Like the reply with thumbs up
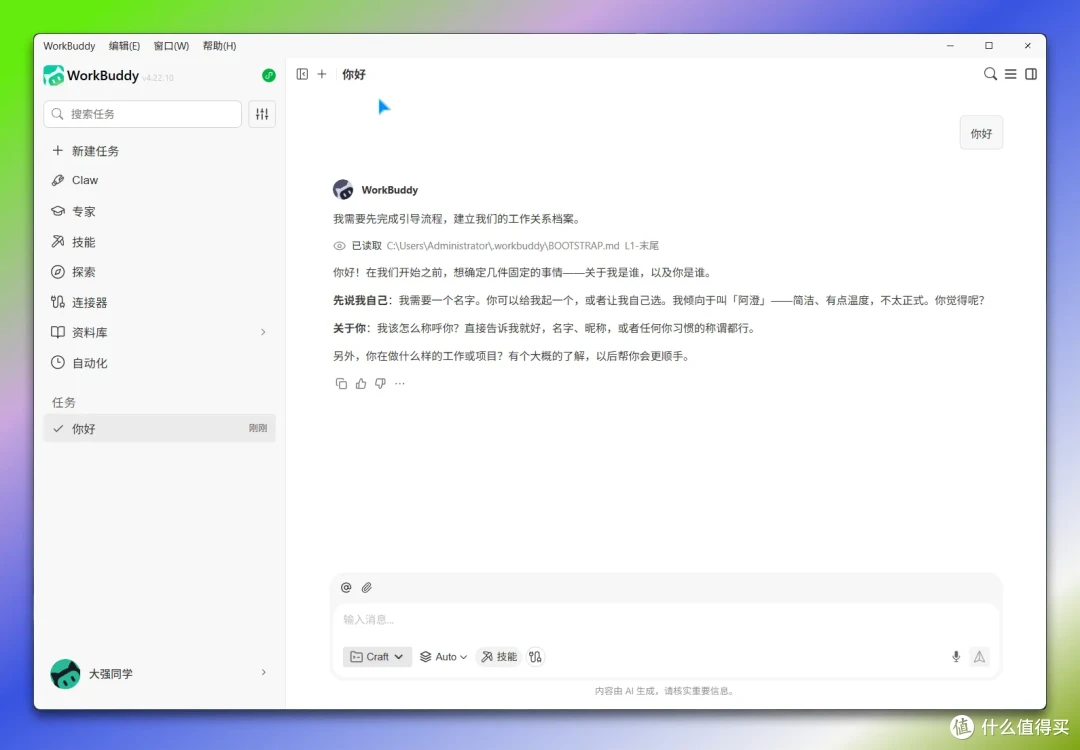The image size is (1080, 750). point(361,384)
